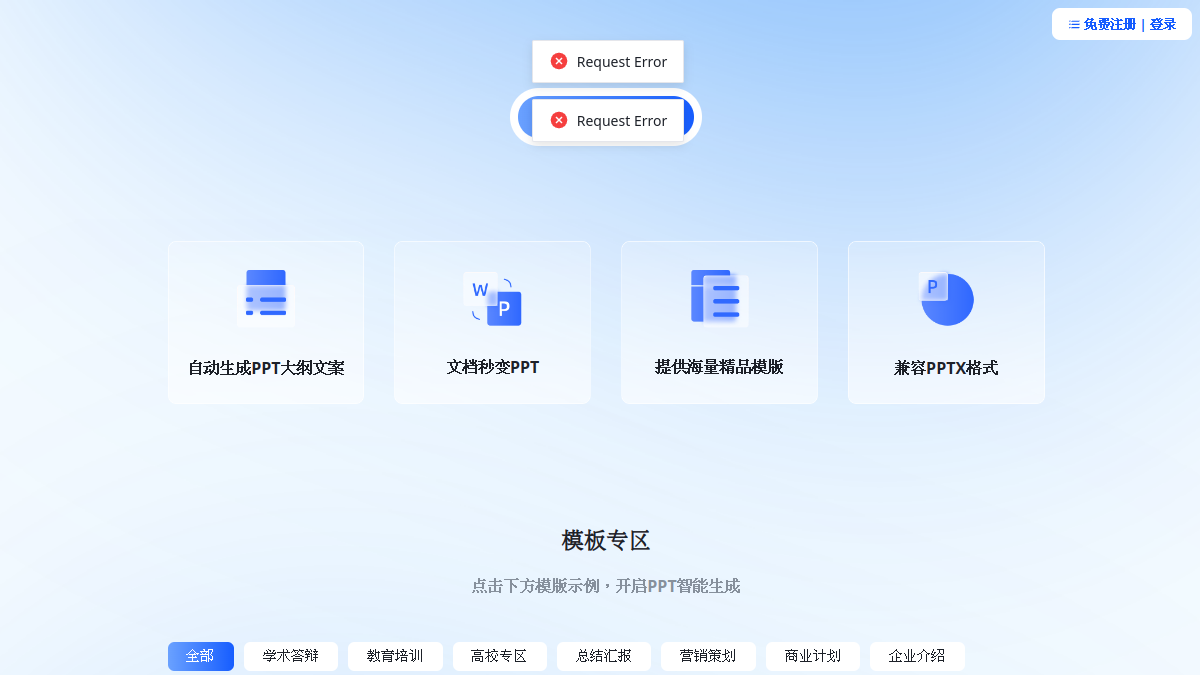Click the red error icon in the toast covering the blue button

pyautogui.click(x=559, y=120)
